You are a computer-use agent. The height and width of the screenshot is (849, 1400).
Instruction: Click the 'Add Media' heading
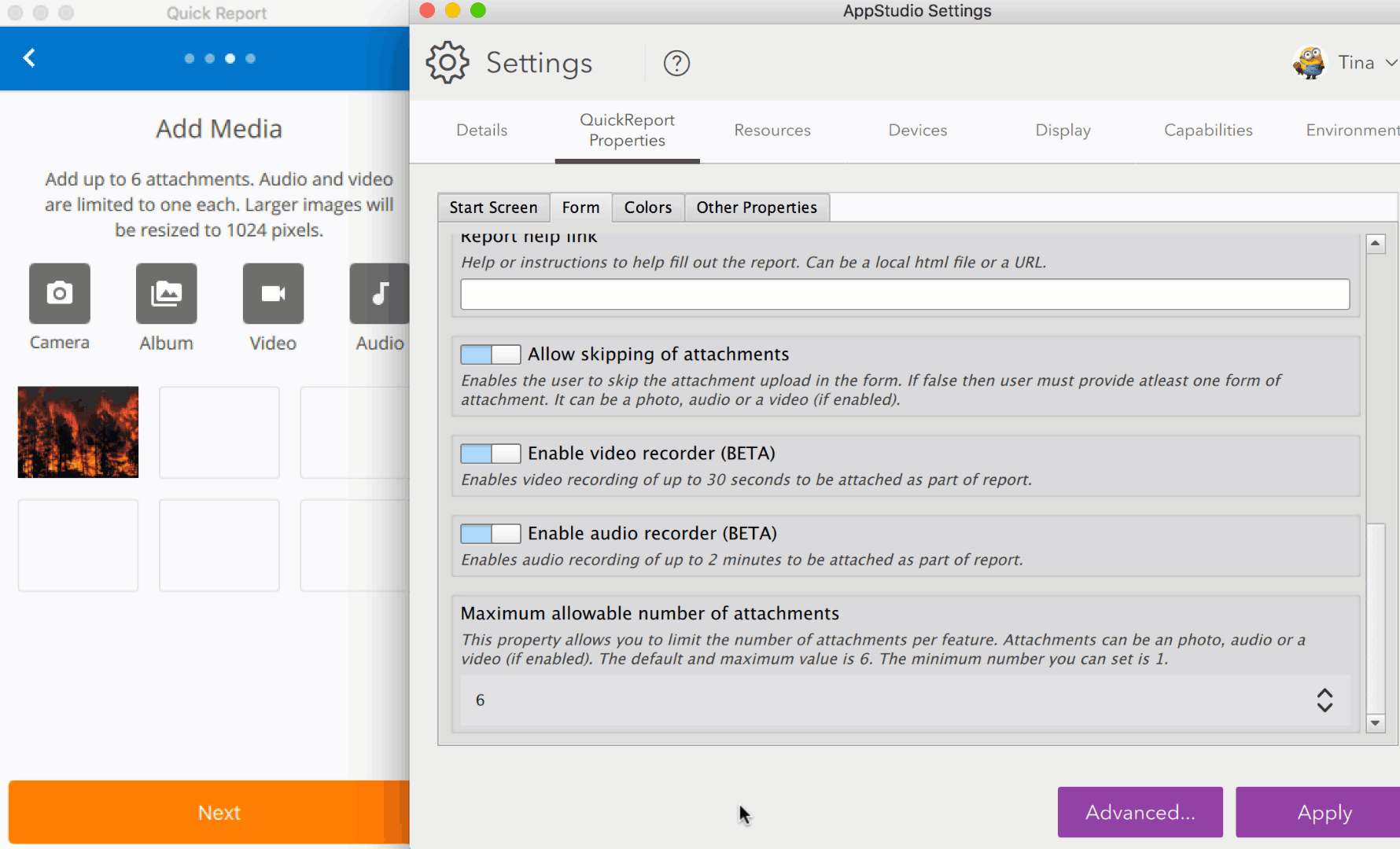(x=219, y=129)
